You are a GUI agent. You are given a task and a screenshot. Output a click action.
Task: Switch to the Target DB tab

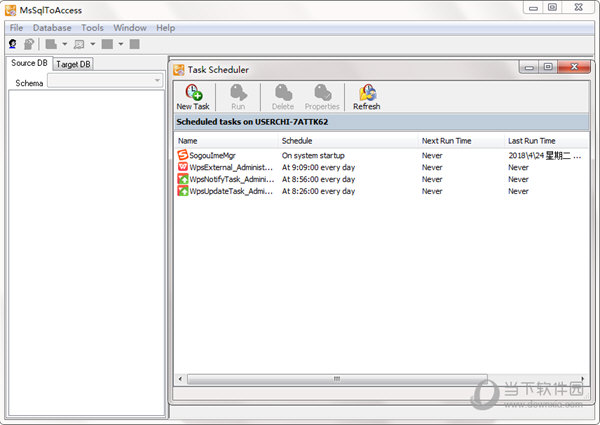73,64
